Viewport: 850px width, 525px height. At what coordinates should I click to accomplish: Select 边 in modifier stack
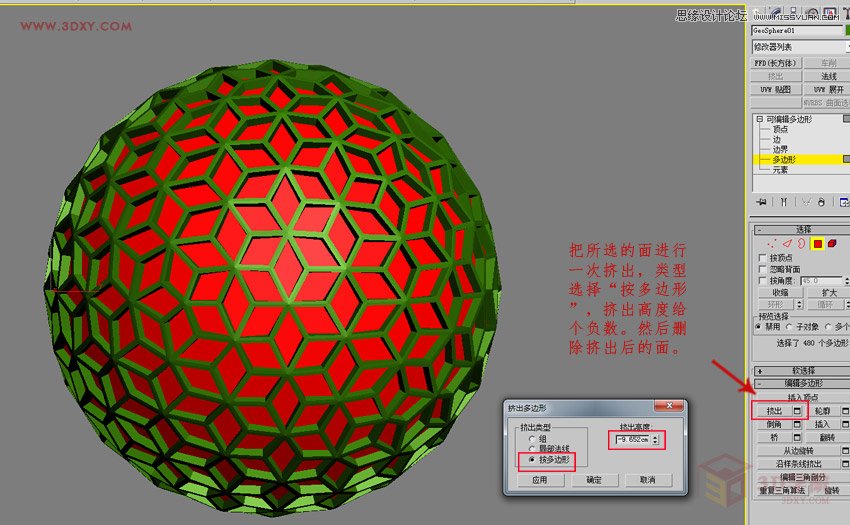[776, 139]
